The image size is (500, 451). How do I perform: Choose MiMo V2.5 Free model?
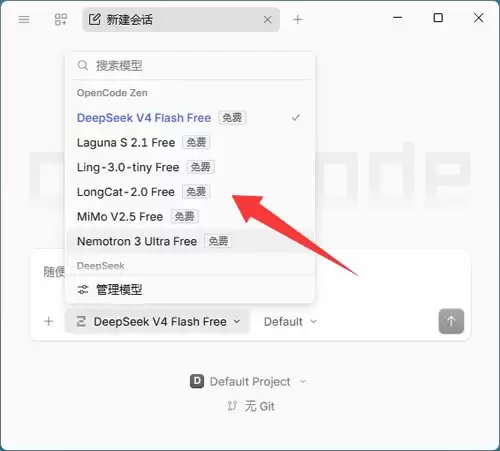click(190, 217)
